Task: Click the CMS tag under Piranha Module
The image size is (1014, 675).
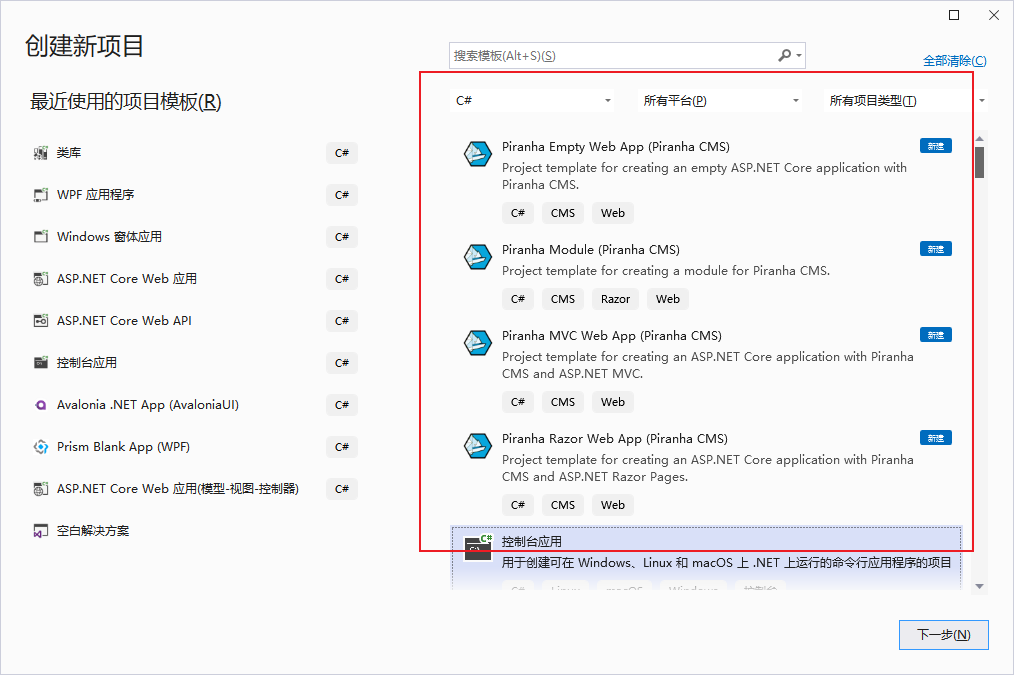Action: [563, 299]
